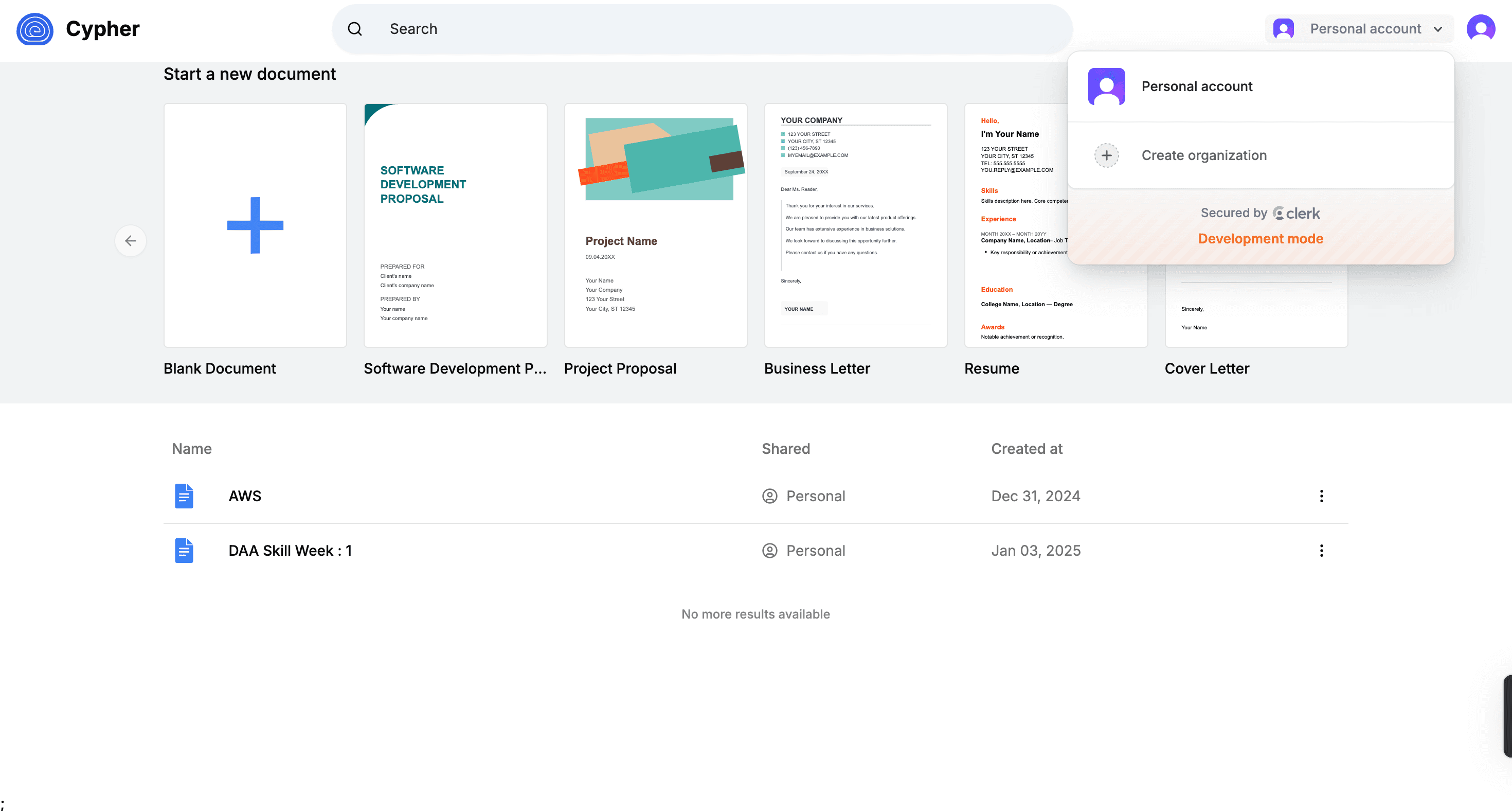The width and height of the screenshot is (1512, 811).
Task: Click the Dec 31, 2024 date cell
Action: coord(1035,496)
